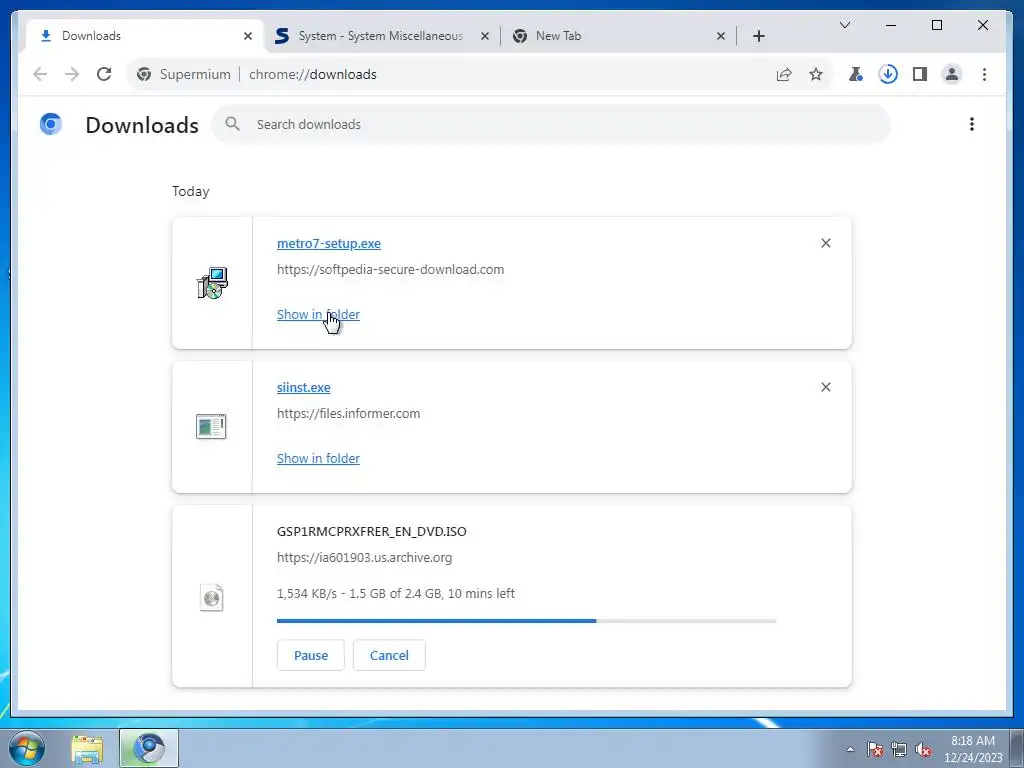Open the toolbar downloads bubble icon
1024x768 pixels.
point(888,74)
